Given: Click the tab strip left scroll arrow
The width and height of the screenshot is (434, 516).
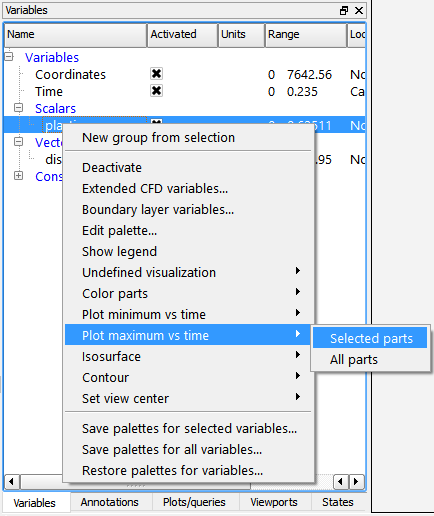Looking at the screenshot, I should 341,481.
